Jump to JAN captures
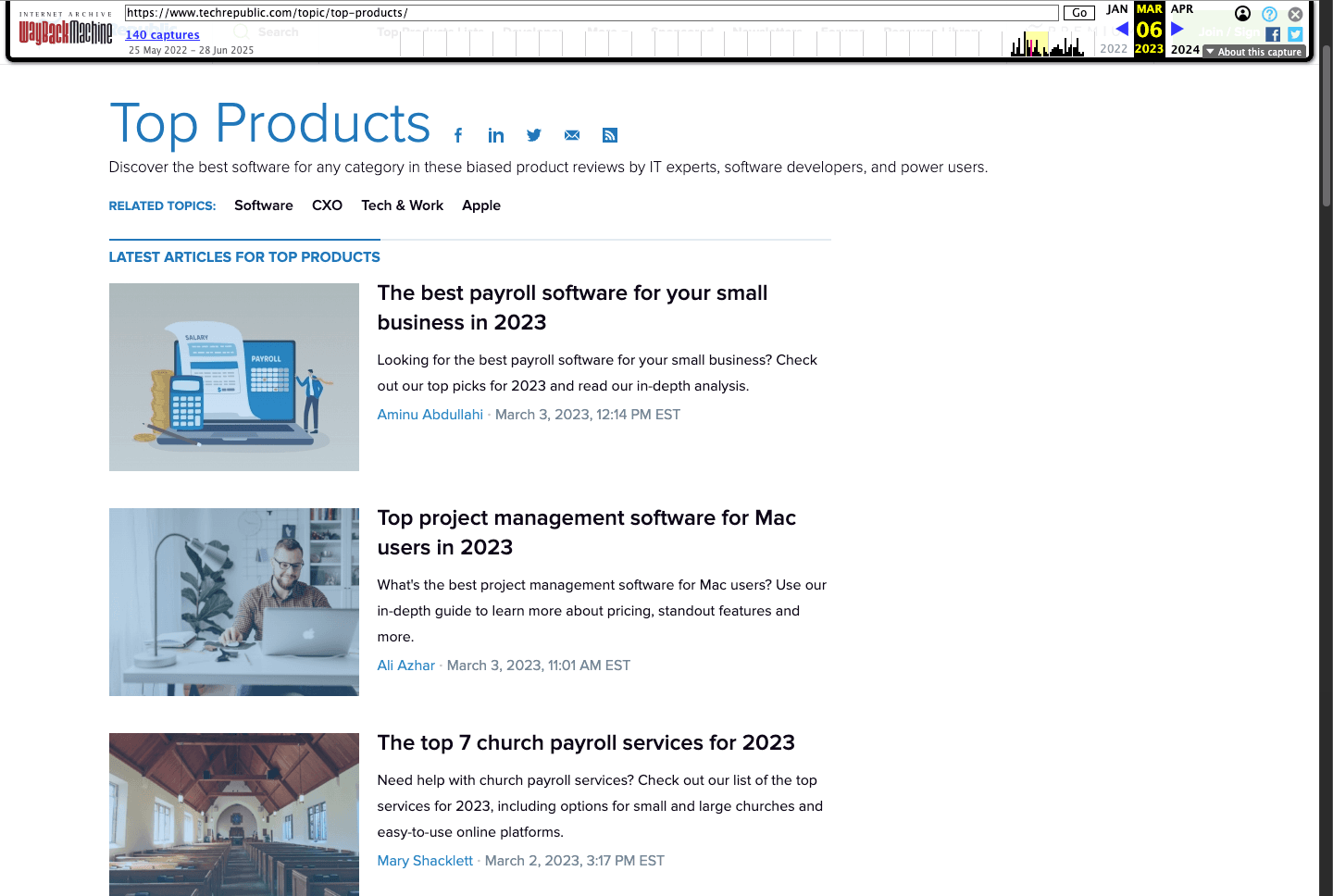The height and width of the screenshot is (896, 1333). [x=1117, y=9]
